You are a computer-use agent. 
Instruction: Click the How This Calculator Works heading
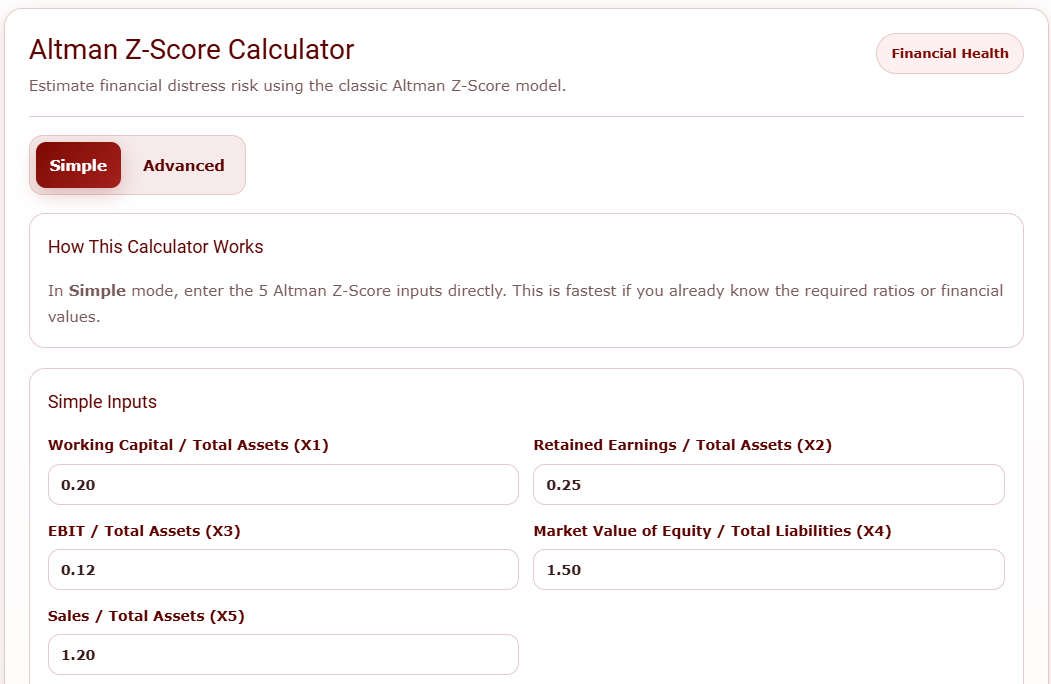[155, 247]
